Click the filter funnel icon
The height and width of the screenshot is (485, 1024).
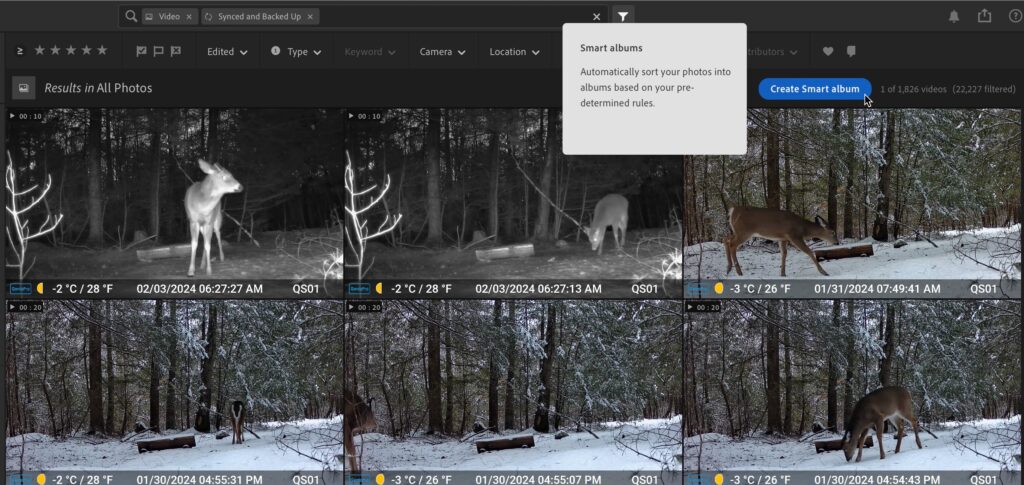coord(623,16)
